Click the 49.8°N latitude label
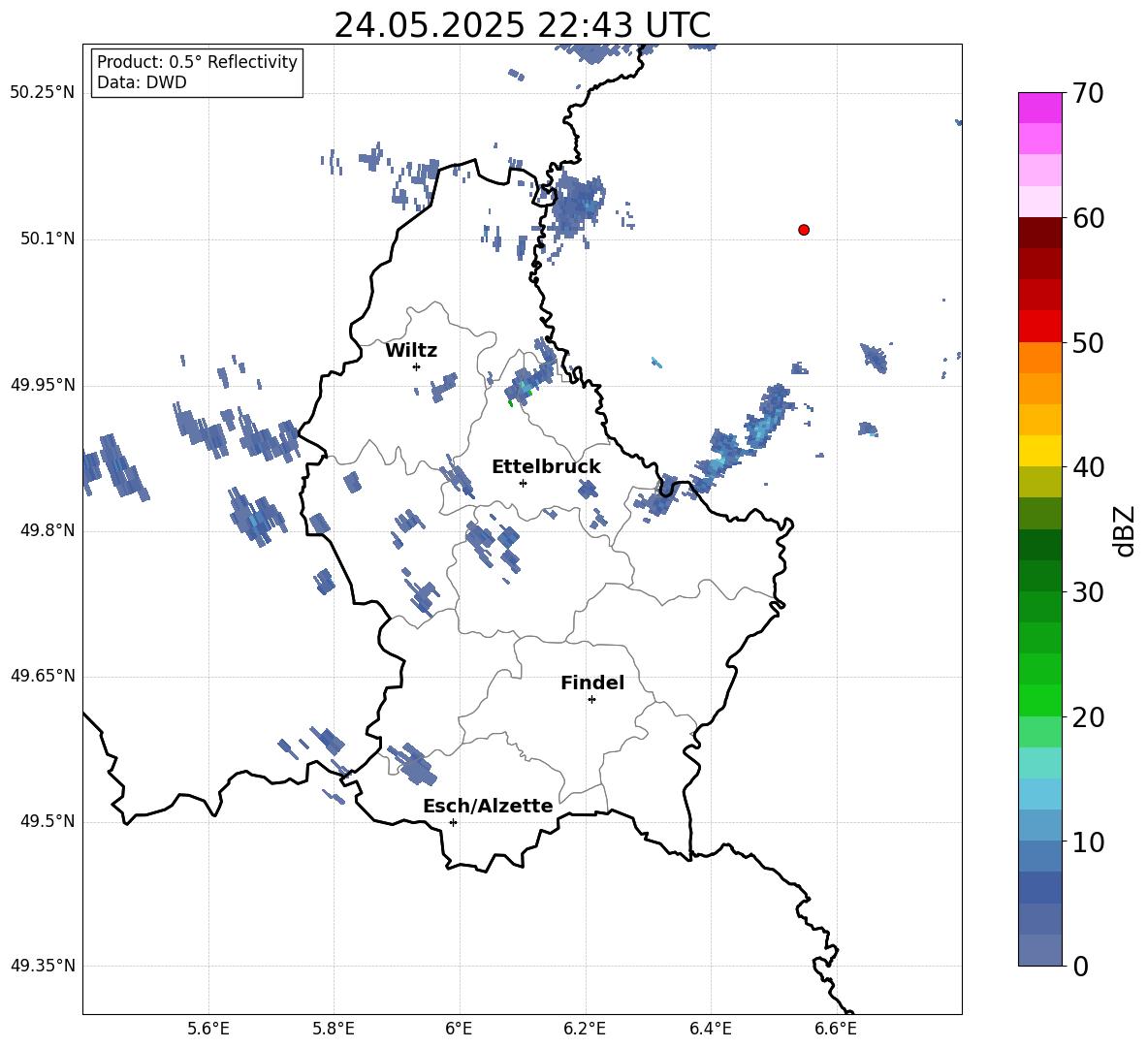Viewport: 1148px width, 1048px height. click(x=48, y=530)
